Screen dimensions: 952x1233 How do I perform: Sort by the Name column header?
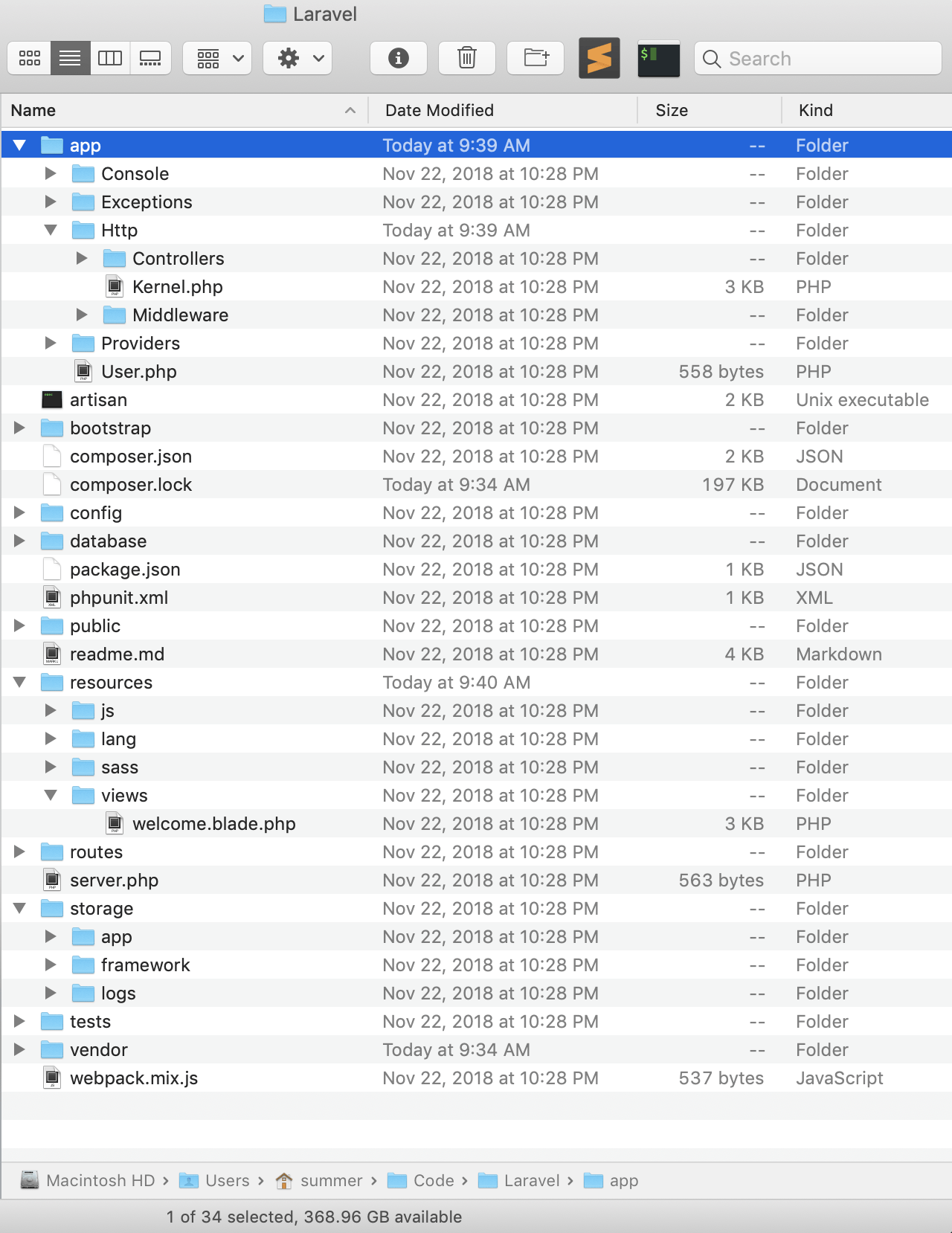184,110
